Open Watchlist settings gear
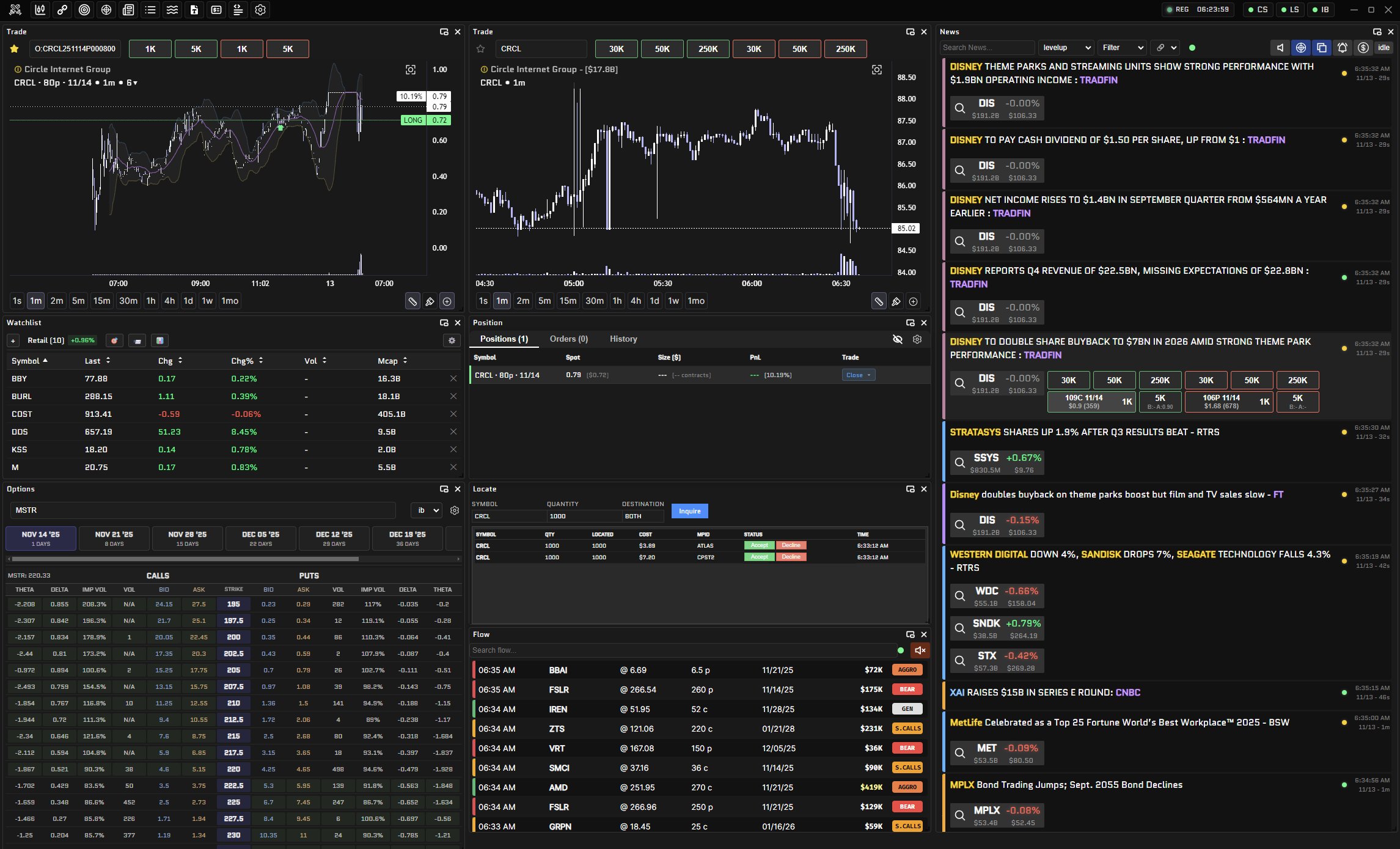This screenshot has width=1400, height=849. coord(452,340)
